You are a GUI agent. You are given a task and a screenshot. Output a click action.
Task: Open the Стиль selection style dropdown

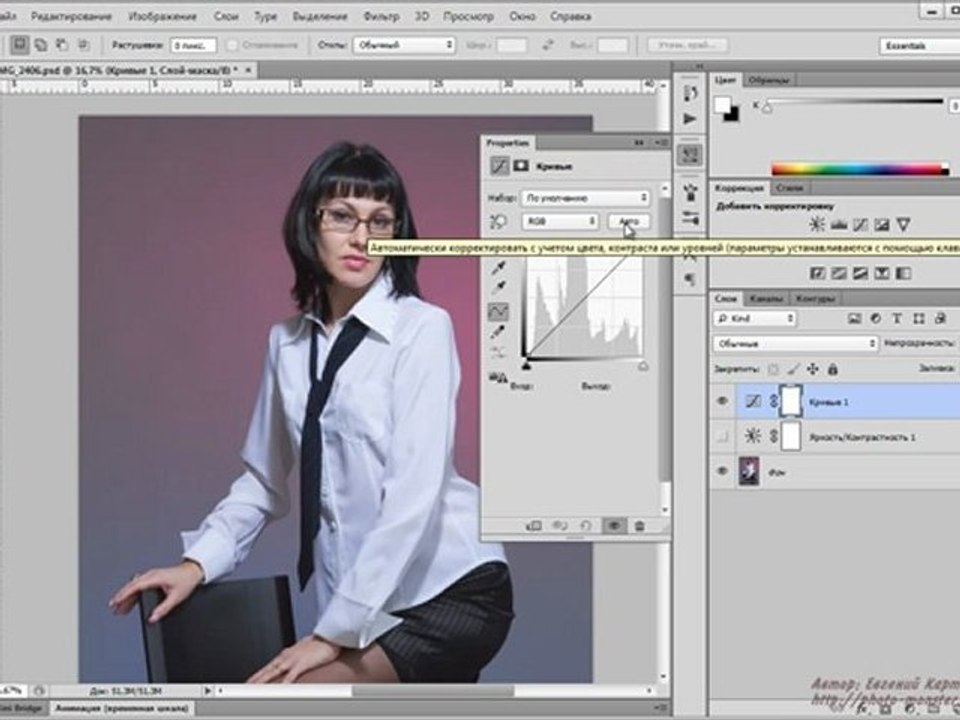[x=404, y=45]
